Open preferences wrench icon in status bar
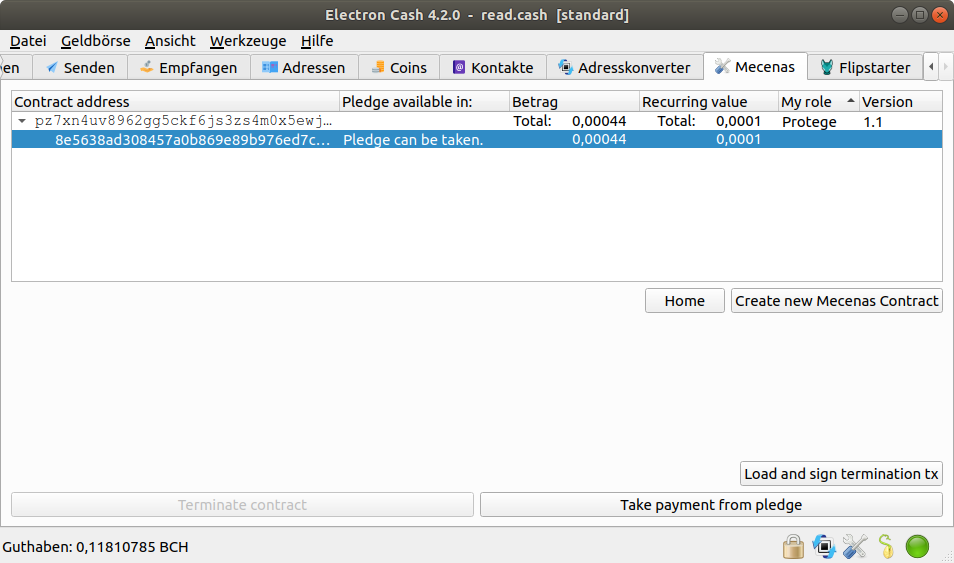954x563 pixels. tap(855, 547)
